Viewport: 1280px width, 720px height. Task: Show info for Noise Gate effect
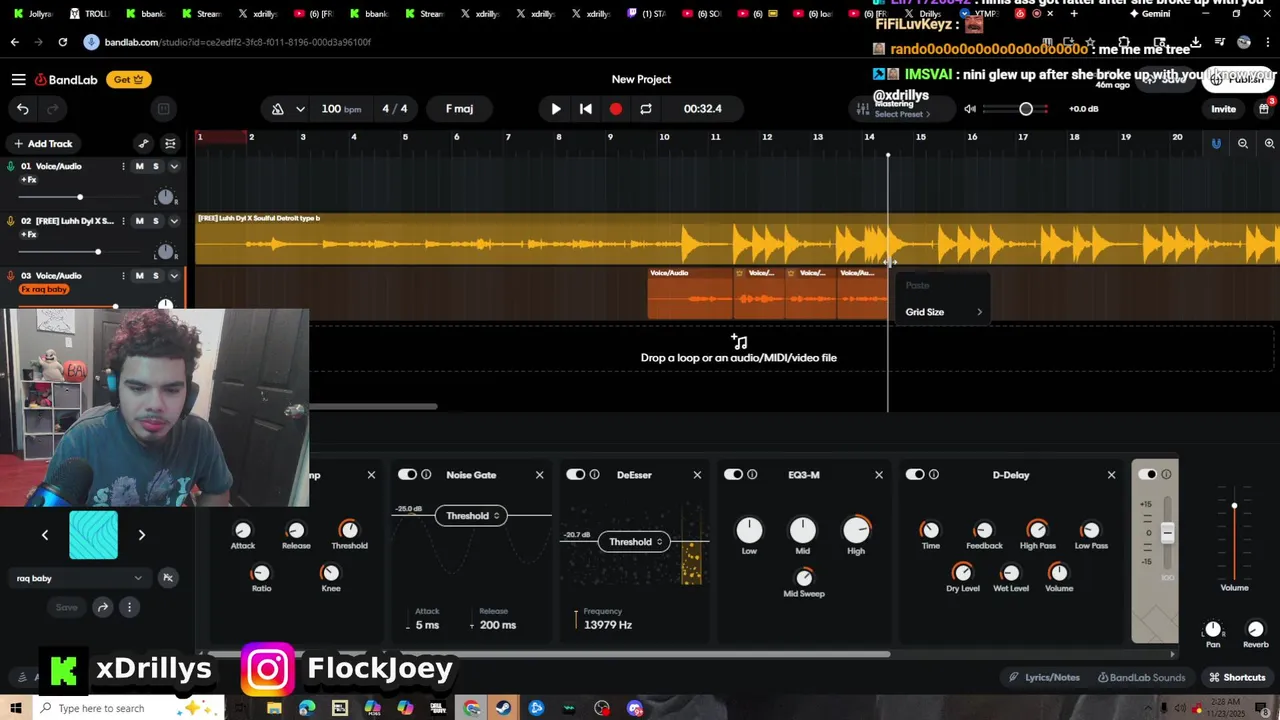tap(426, 475)
